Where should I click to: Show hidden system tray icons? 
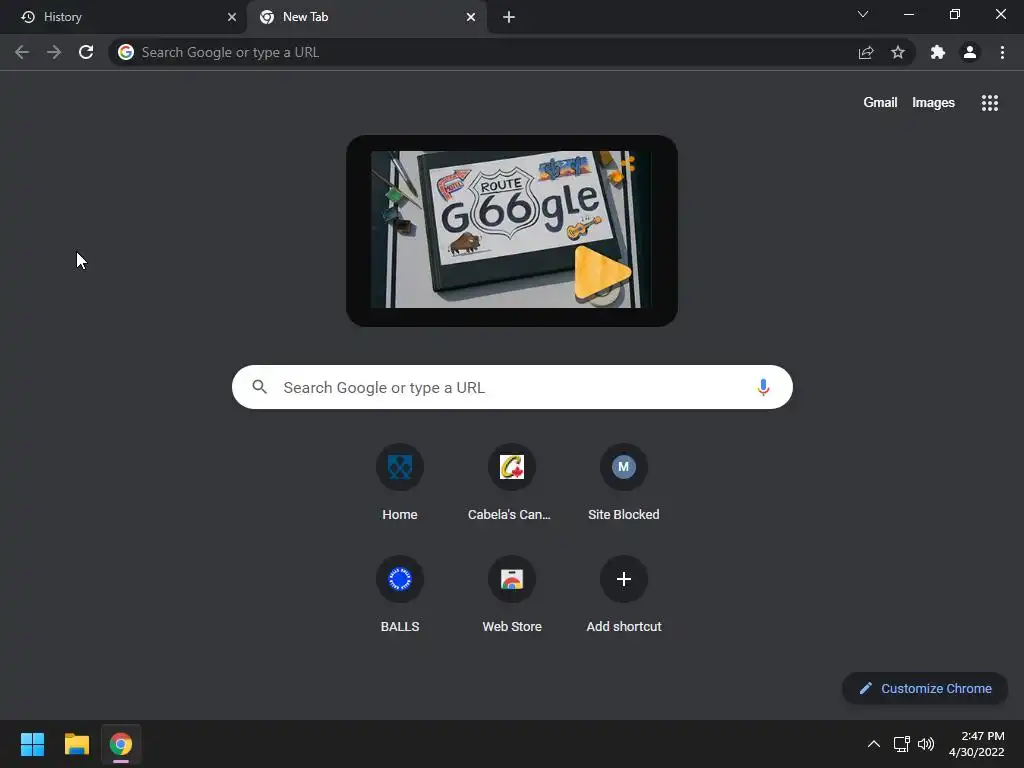pos(874,744)
